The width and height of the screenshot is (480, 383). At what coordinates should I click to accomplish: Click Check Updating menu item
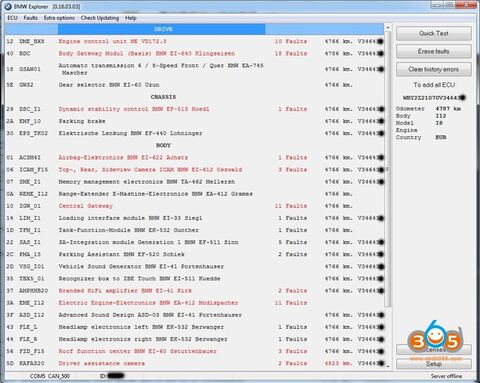(x=100, y=18)
